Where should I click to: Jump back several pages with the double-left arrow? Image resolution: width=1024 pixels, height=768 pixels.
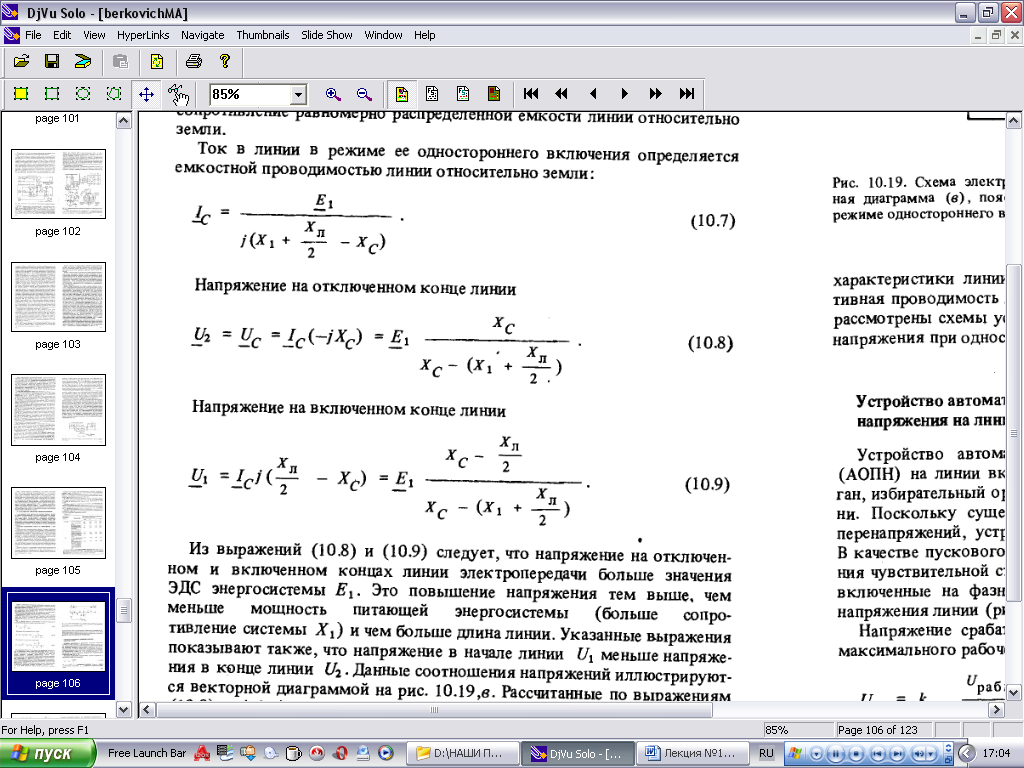562,94
